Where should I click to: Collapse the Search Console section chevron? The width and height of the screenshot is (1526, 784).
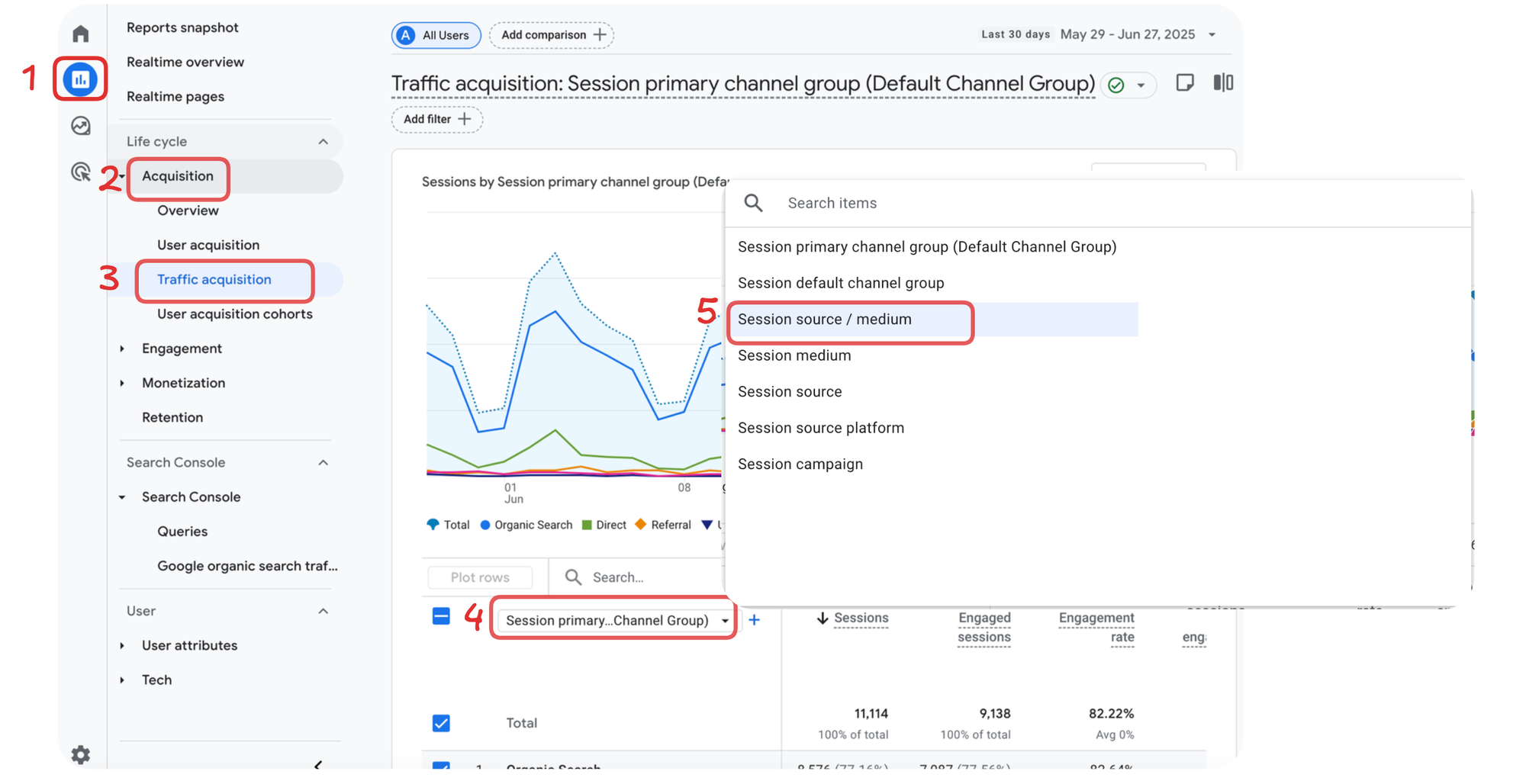[323, 463]
